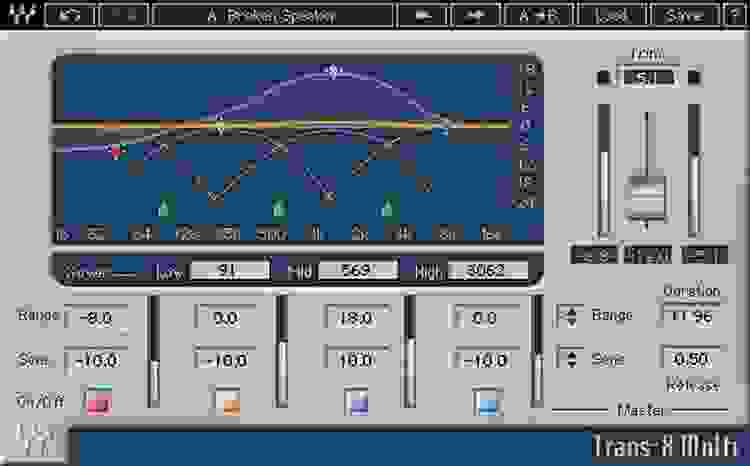This screenshot has width=750, height=466.
Task: Click the band 3 vertical meter
Action: [409, 352]
